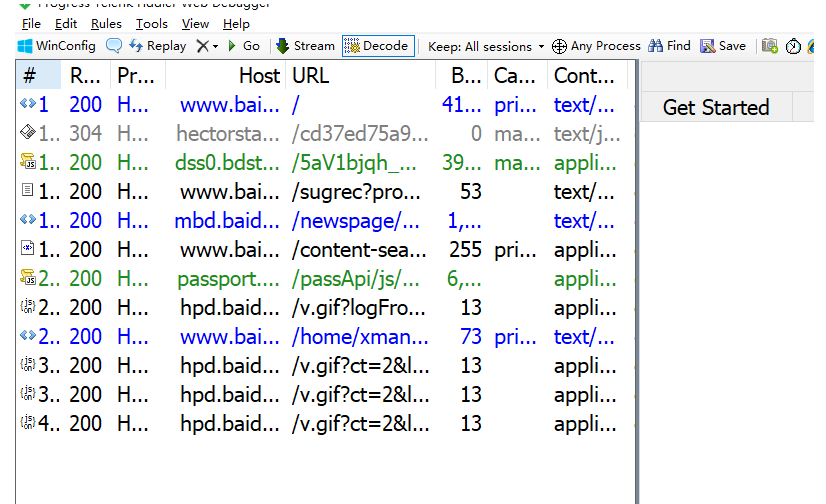Sort by the # column header

[38, 76]
